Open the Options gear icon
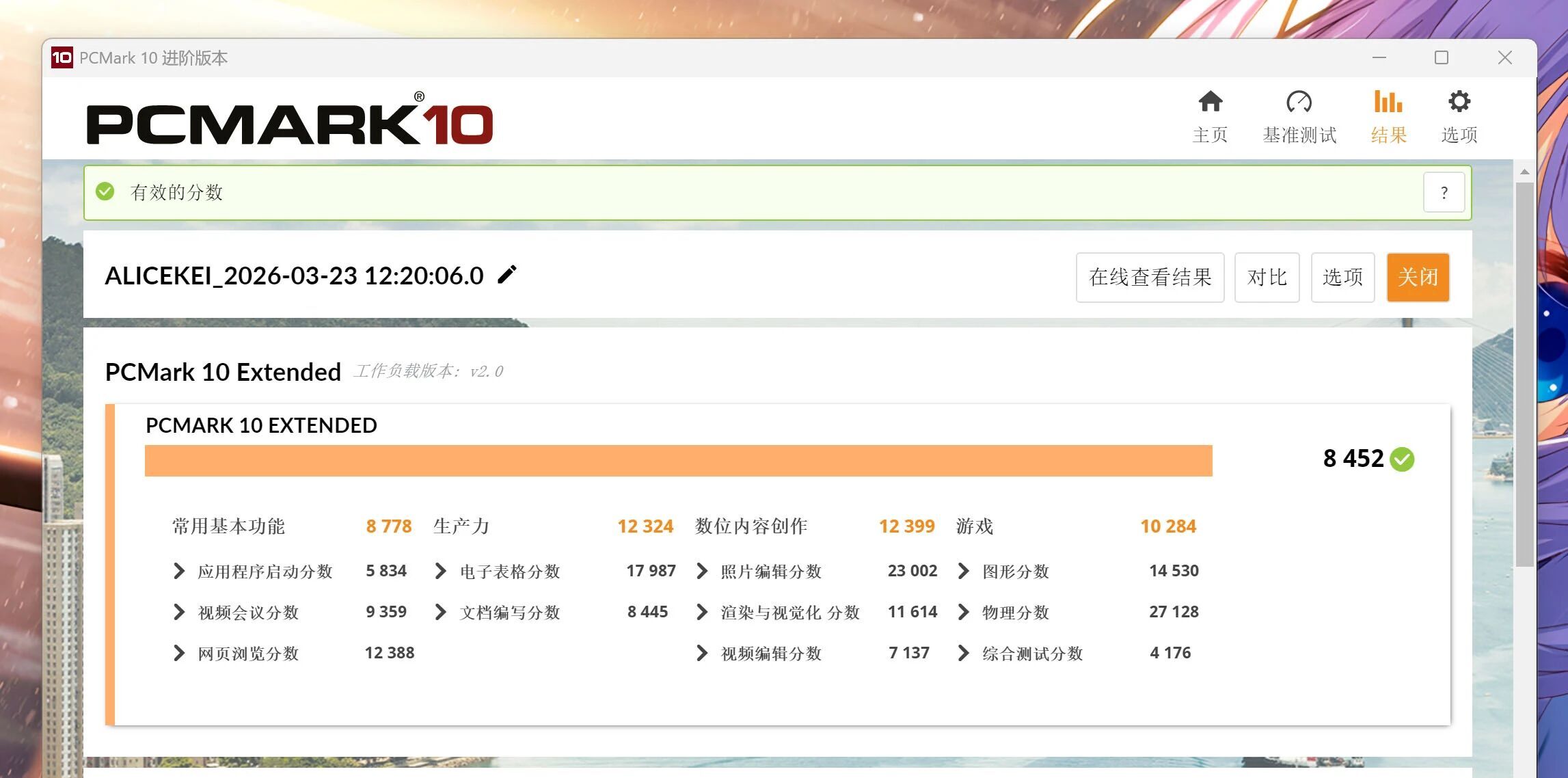Image resolution: width=1568 pixels, height=778 pixels. point(1459,102)
